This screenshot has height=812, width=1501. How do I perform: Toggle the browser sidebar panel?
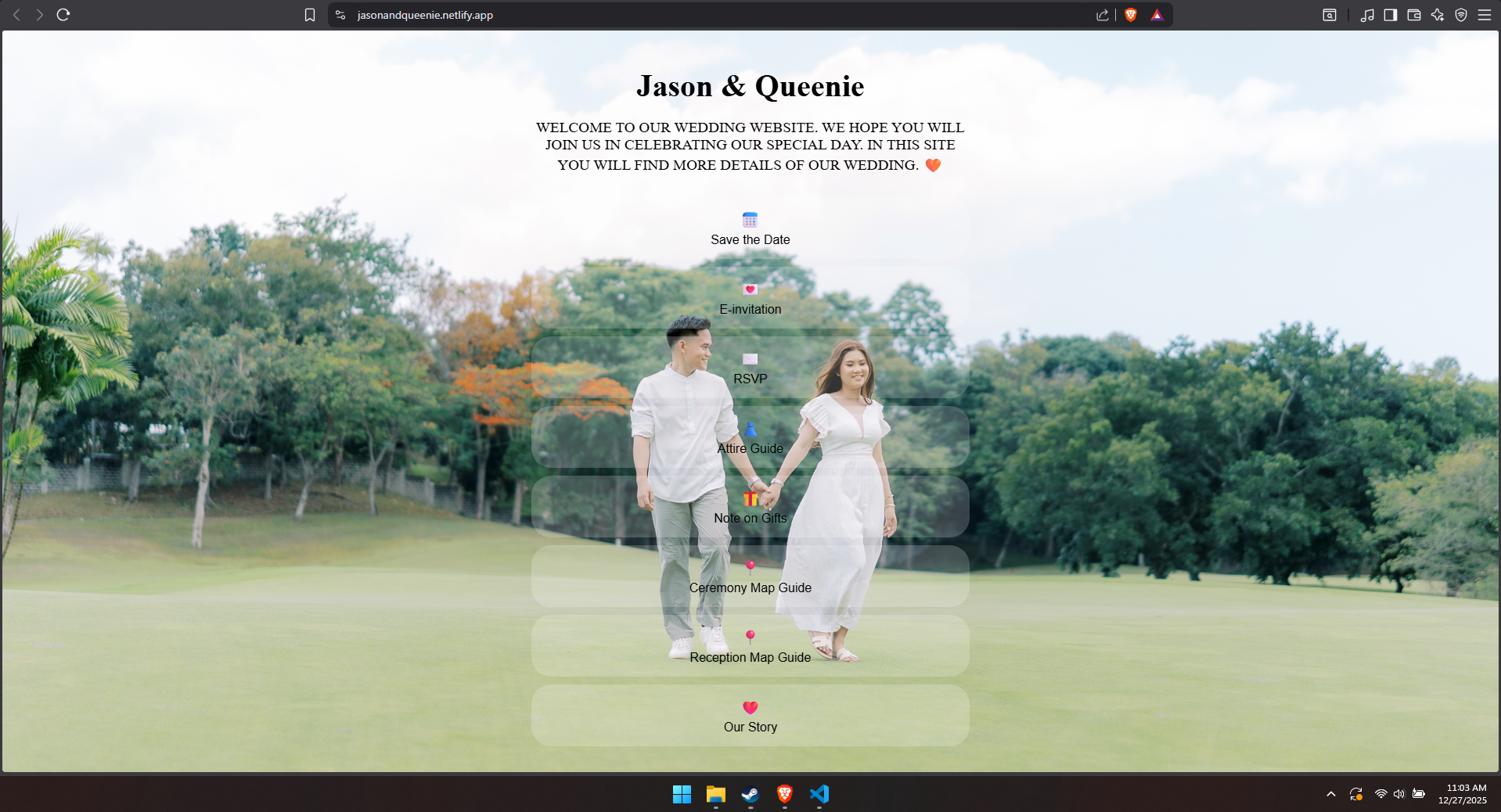click(x=1391, y=14)
